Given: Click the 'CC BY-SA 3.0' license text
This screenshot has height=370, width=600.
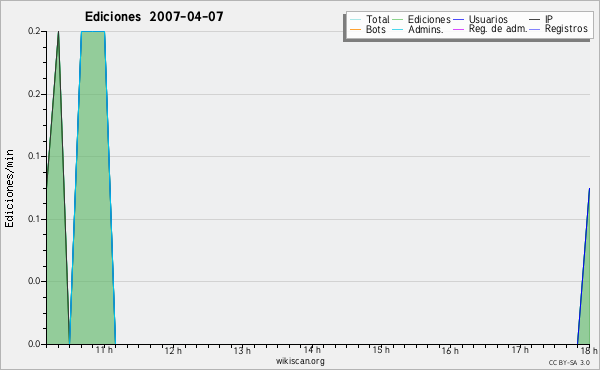Looking at the screenshot, I should [x=569, y=363].
